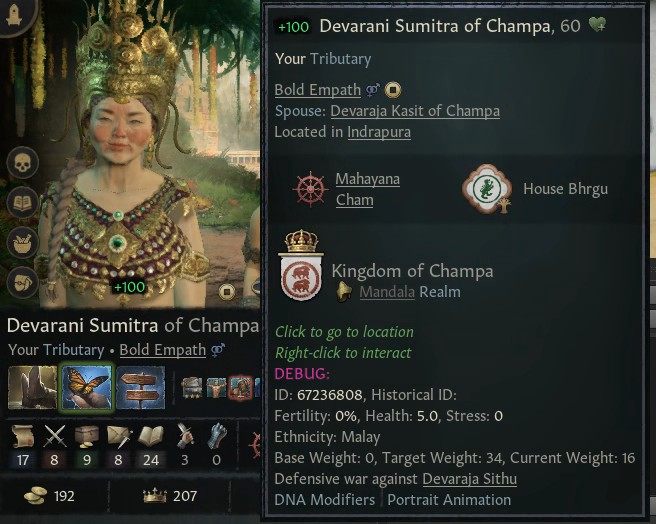
Task: Click the House Bhrgu emblem
Action: coord(487,189)
